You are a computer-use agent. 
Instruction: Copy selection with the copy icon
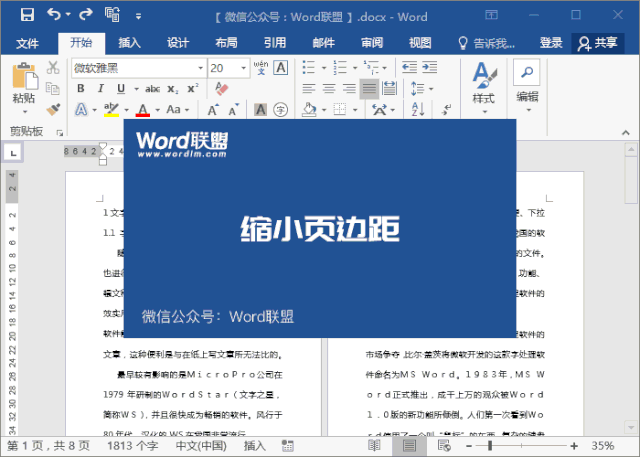(x=53, y=89)
